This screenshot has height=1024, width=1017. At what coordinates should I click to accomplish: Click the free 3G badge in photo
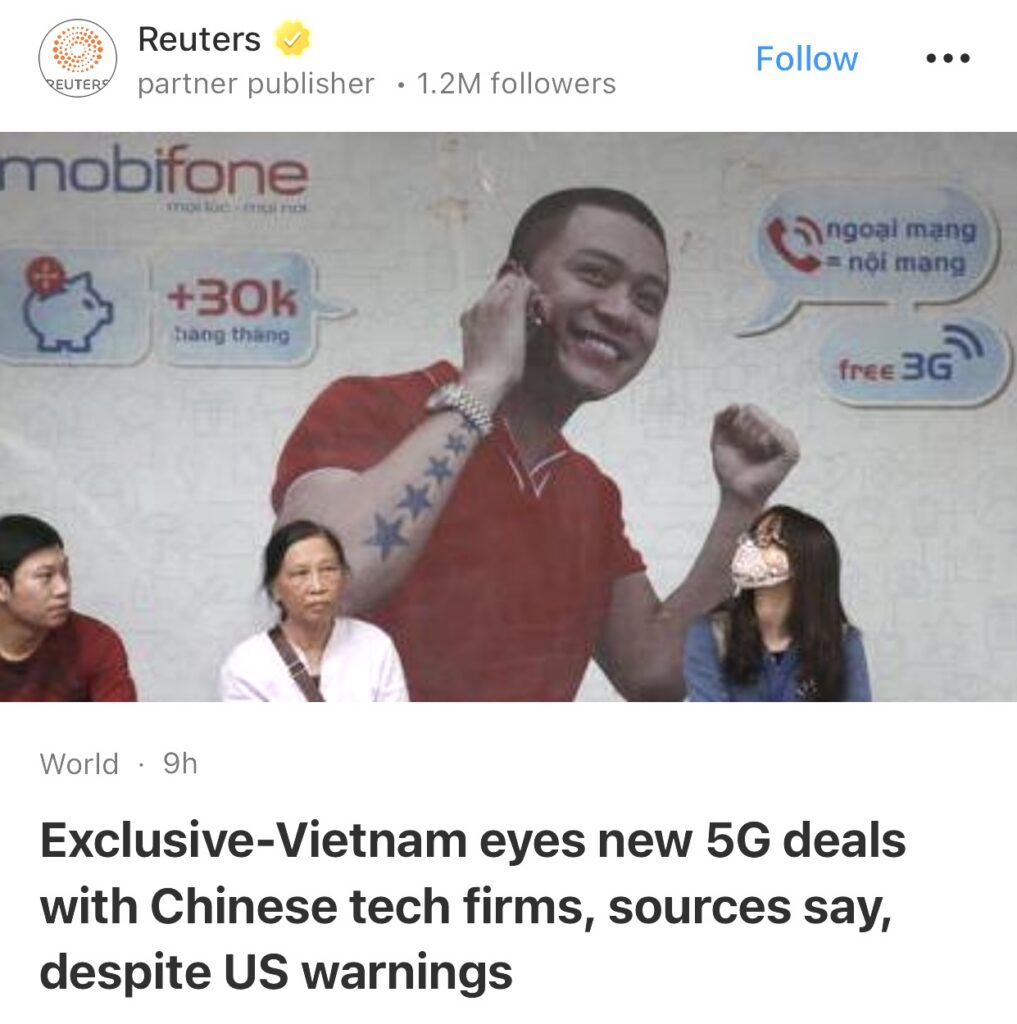(x=912, y=363)
